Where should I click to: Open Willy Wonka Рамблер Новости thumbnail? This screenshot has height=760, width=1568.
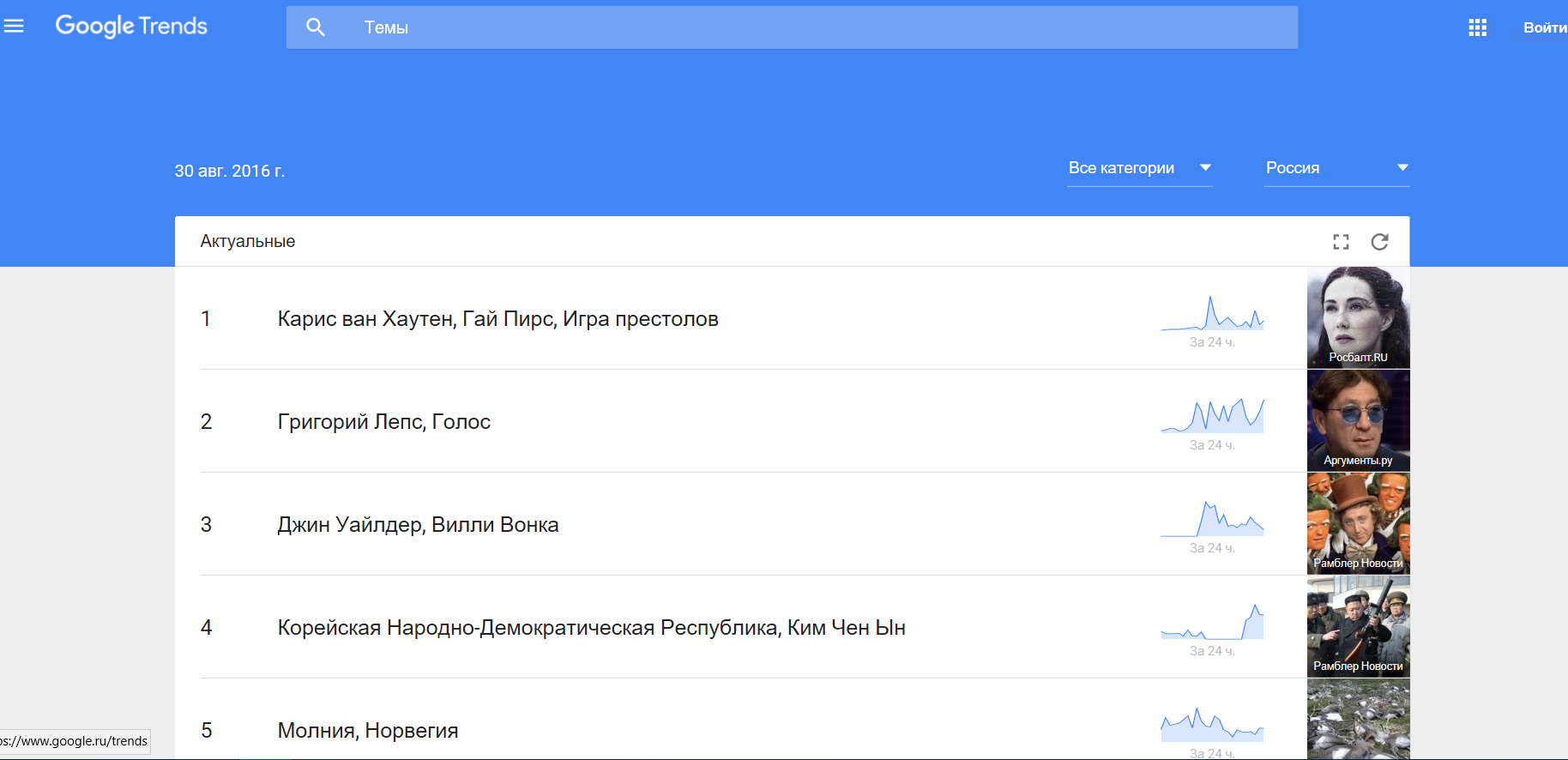(x=1358, y=523)
